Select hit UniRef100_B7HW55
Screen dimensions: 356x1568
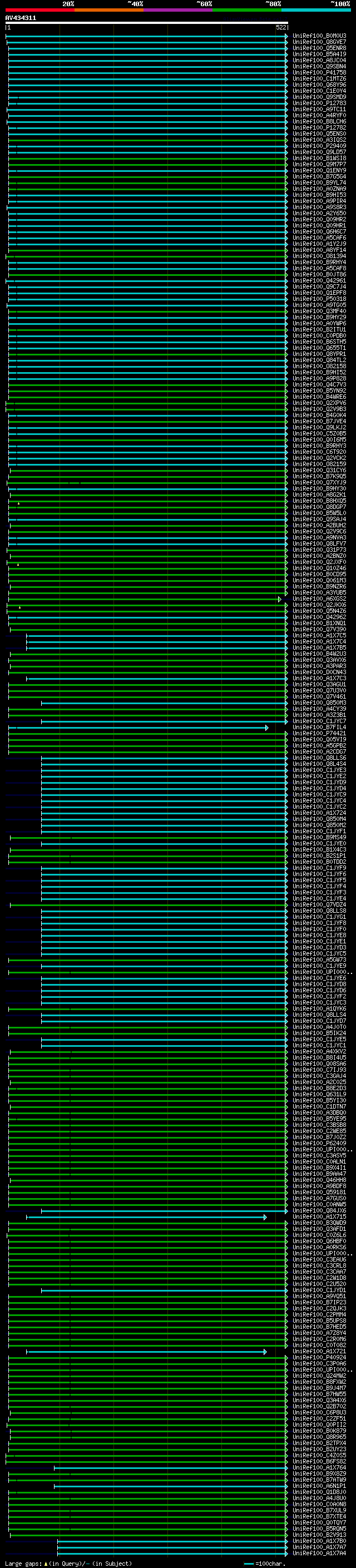319,1394
